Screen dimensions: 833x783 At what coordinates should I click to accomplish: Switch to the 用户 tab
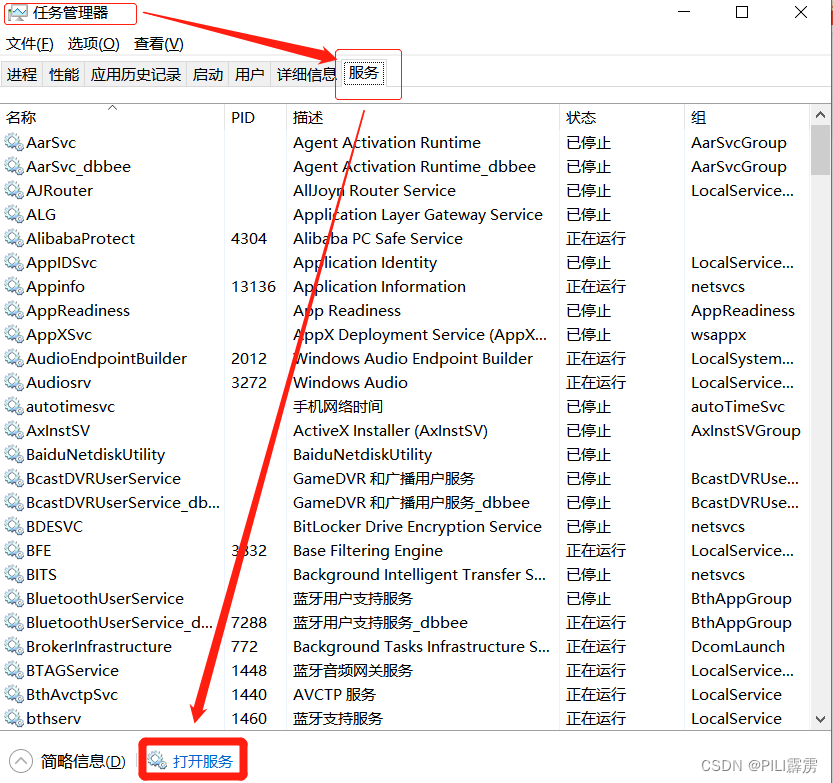click(250, 74)
